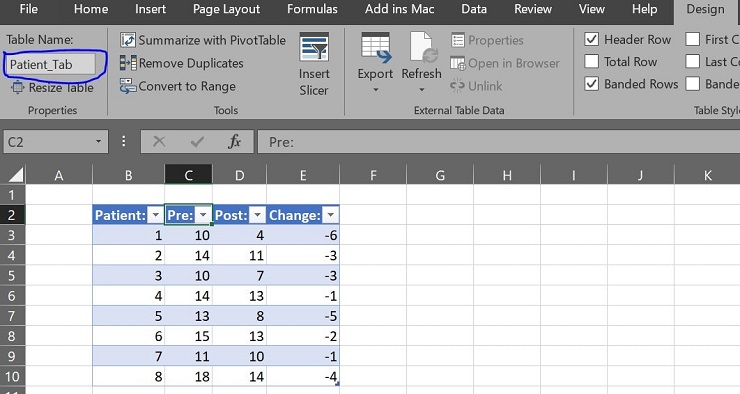
Task: Enable the First Column checkbox
Action: (x=692, y=39)
